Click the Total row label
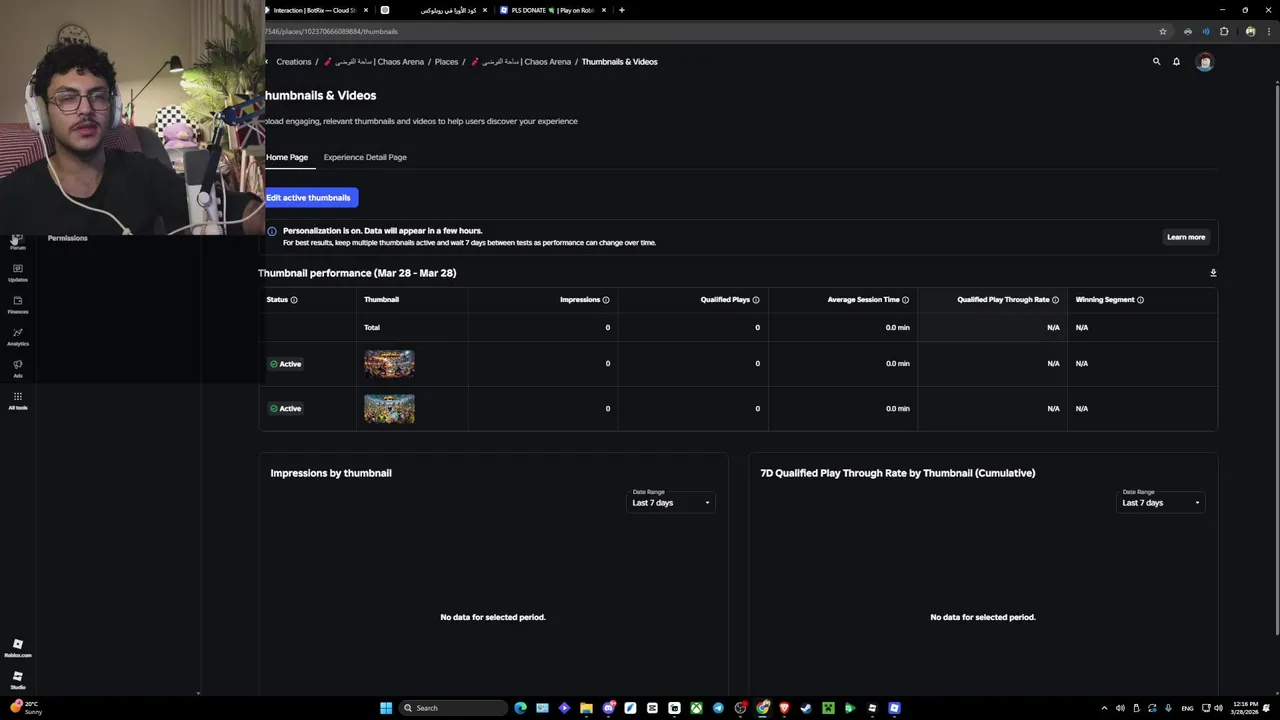1280x720 pixels. [372, 328]
